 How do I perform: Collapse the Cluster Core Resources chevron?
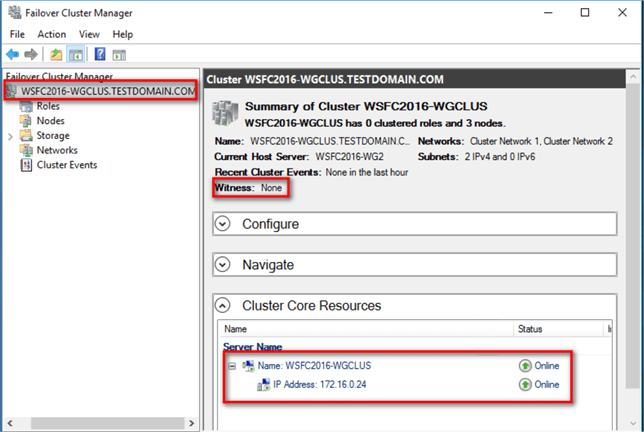[223, 306]
